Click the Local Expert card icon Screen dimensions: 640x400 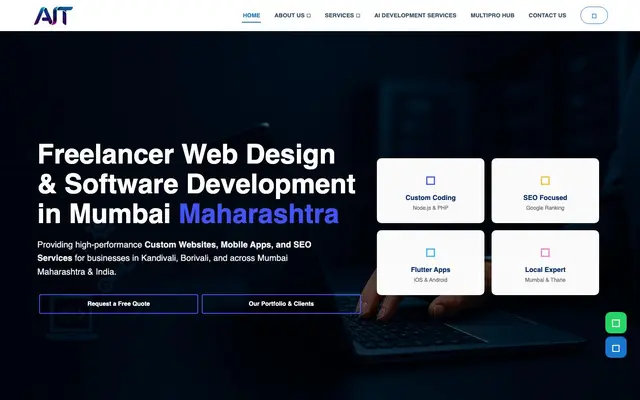(545, 252)
